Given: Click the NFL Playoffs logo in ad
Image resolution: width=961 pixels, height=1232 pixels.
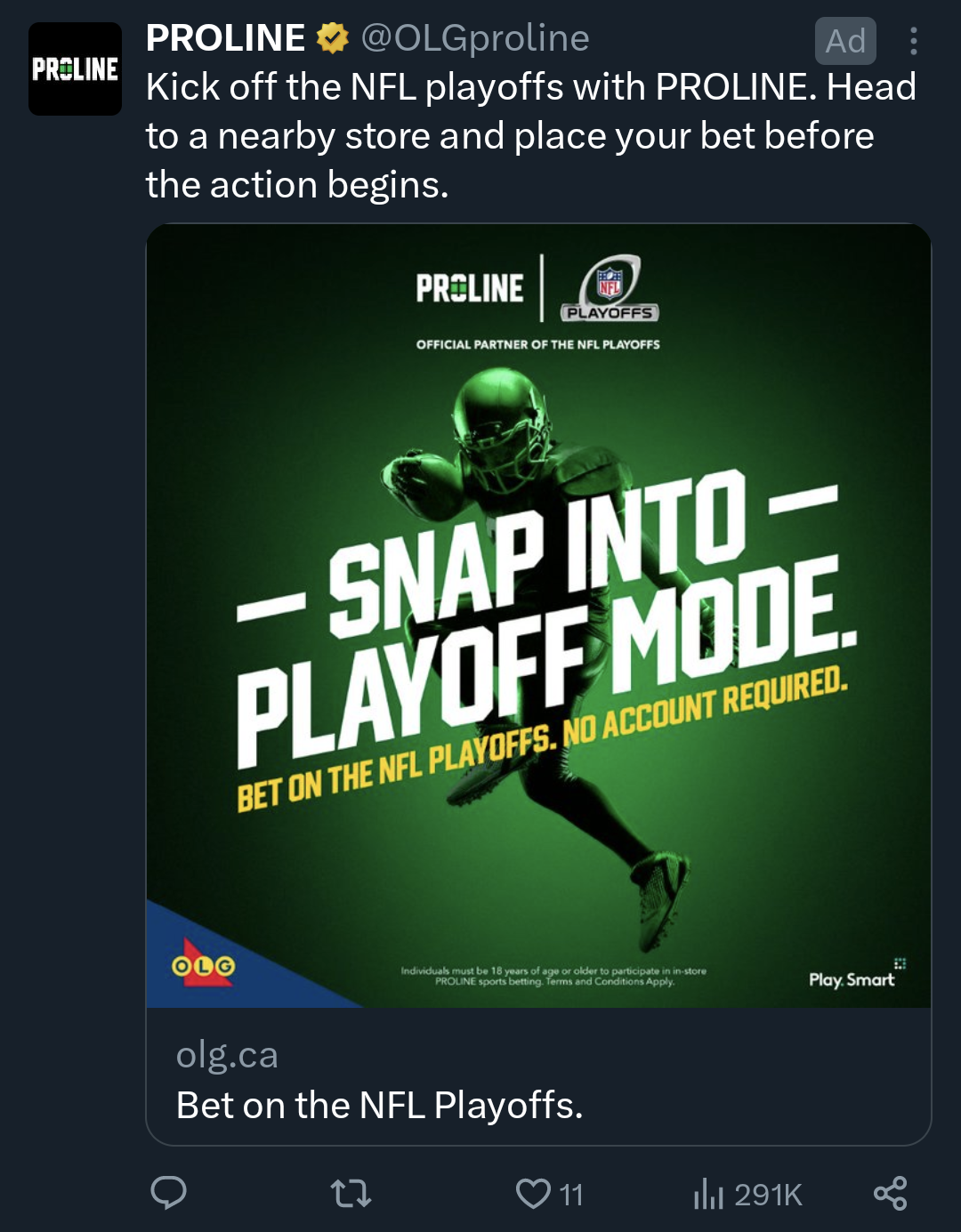Looking at the screenshot, I should 610,289.
